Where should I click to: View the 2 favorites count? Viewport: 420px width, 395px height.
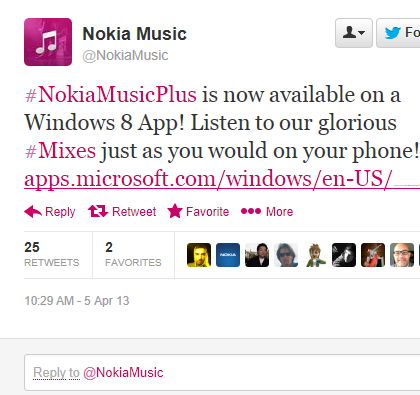pyautogui.click(x=133, y=254)
